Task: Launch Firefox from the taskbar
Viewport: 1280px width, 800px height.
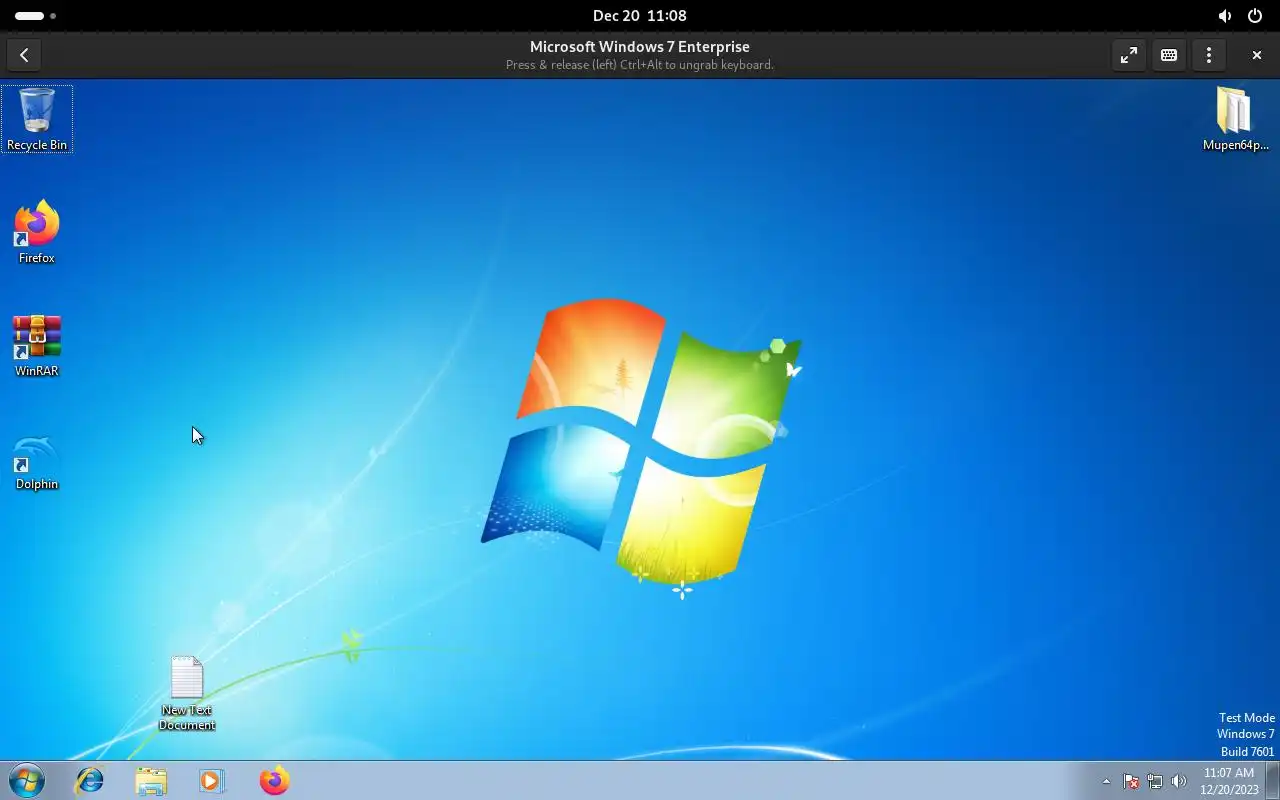Action: [x=274, y=780]
